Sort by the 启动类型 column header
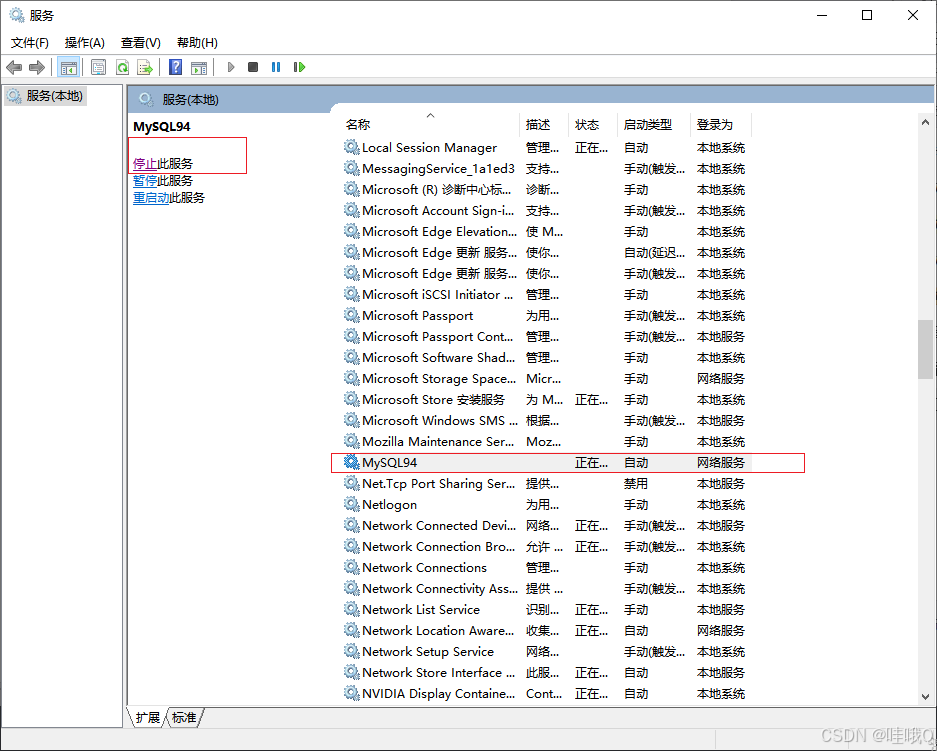The width and height of the screenshot is (937, 751). pos(654,124)
